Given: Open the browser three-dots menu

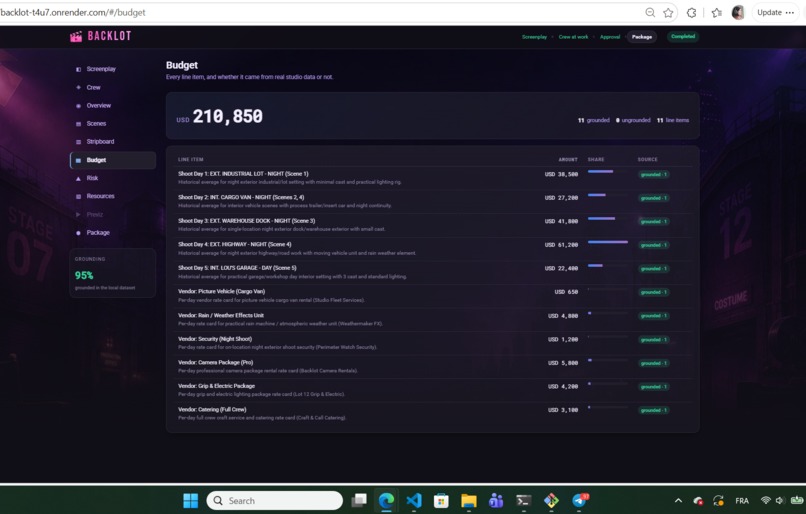Looking at the screenshot, I should 790,12.
